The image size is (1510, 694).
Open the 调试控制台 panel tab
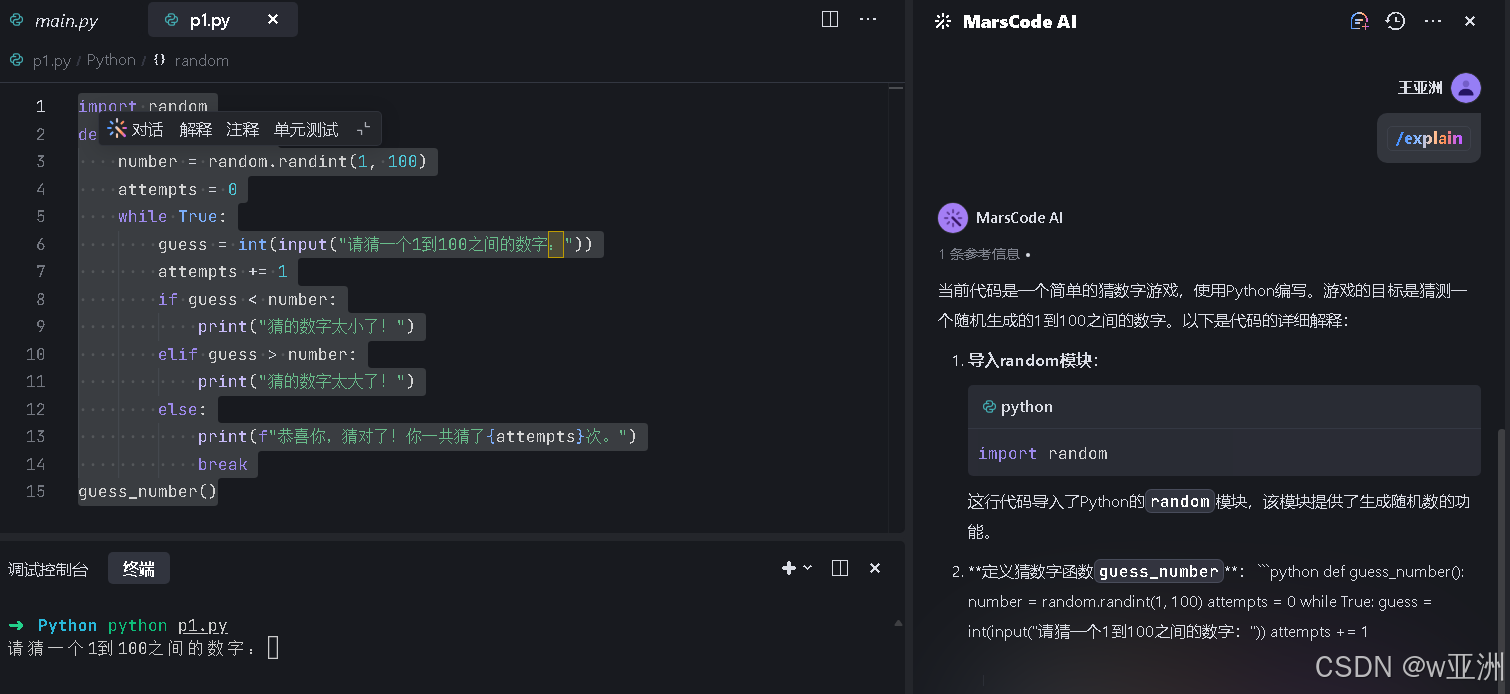coord(48,569)
